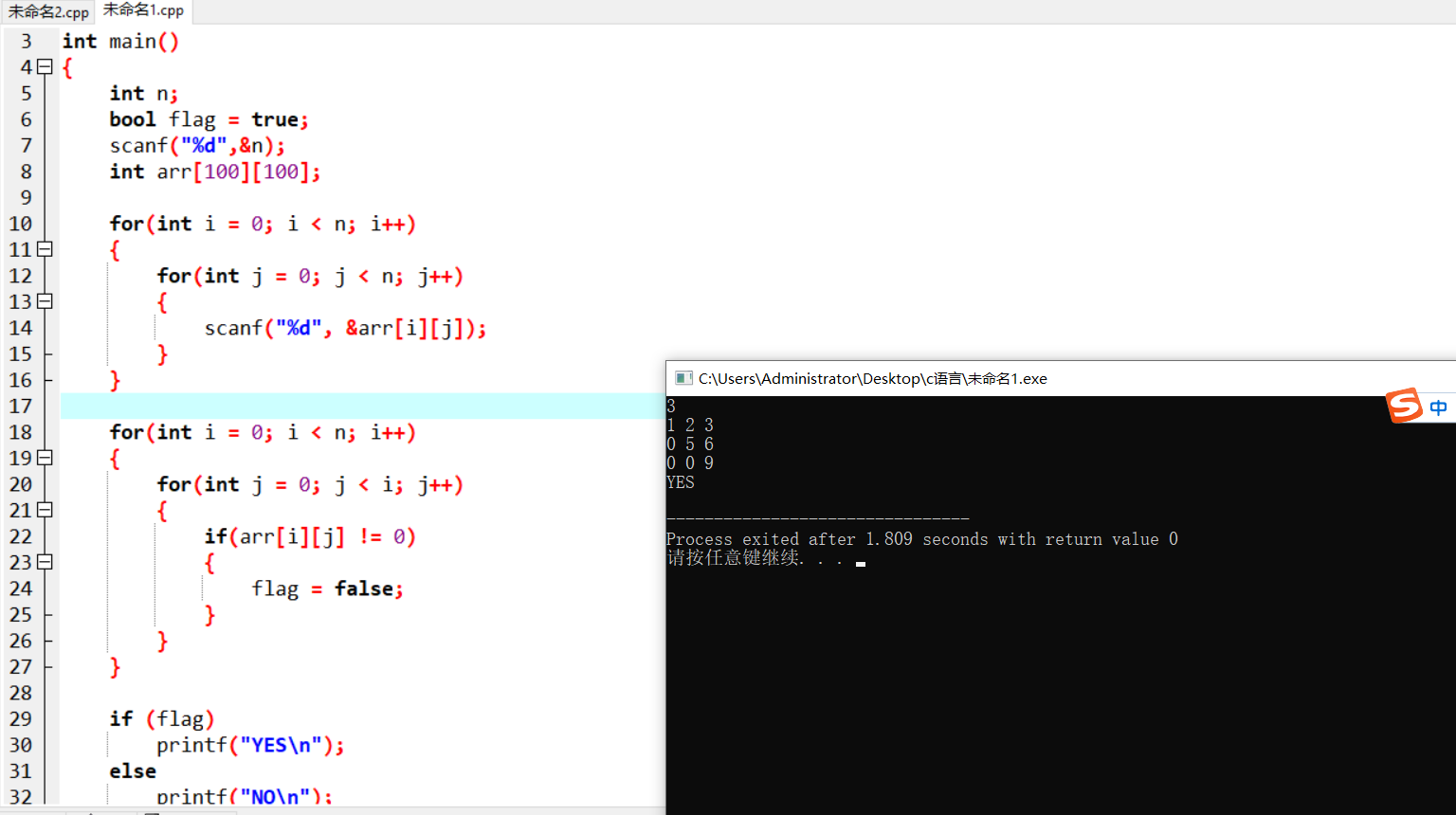Click the YES output in the console
1456x815 pixels.
coord(681,482)
